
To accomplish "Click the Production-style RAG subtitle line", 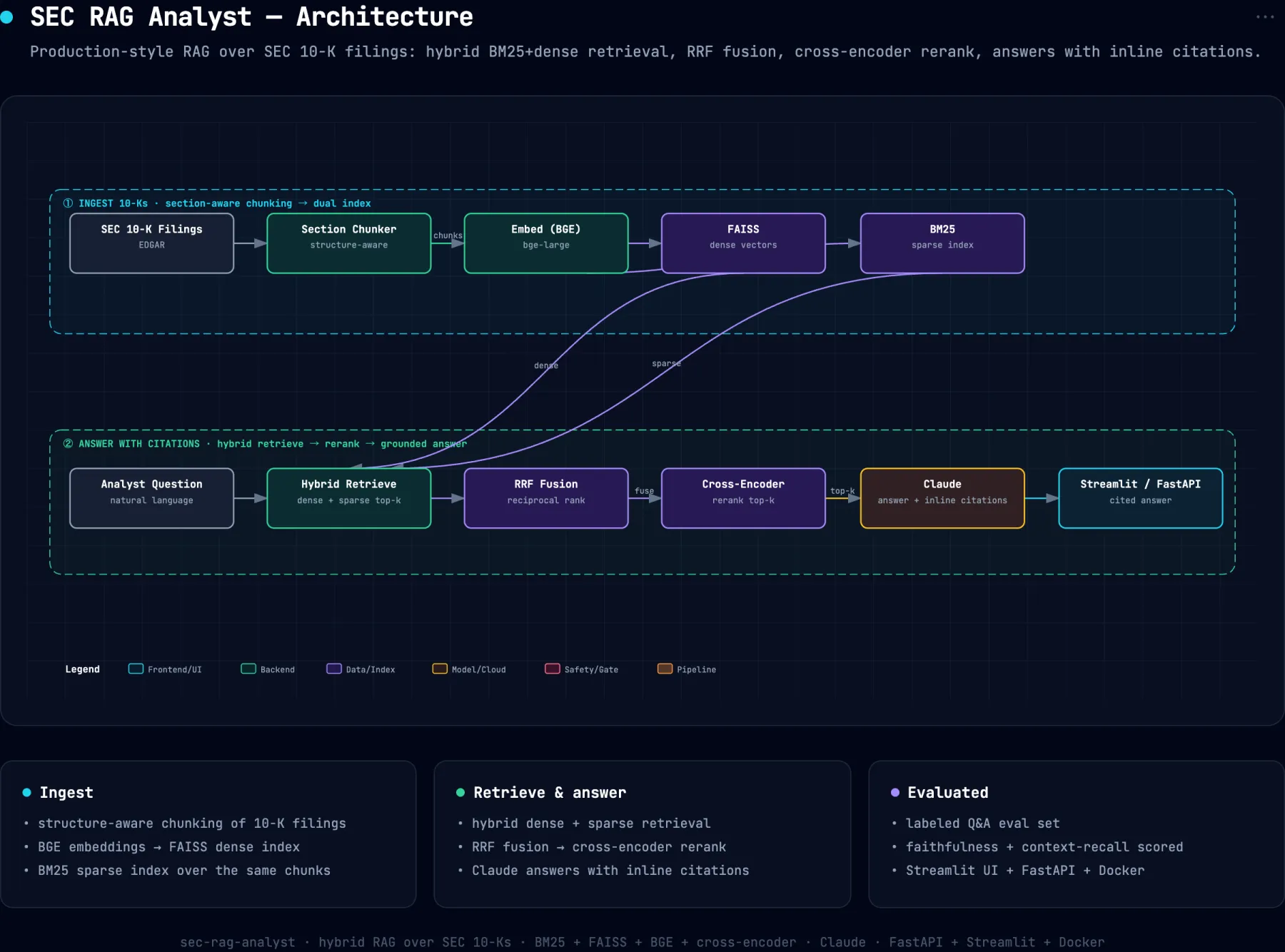I will pyautogui.click(x=645, y=52).
